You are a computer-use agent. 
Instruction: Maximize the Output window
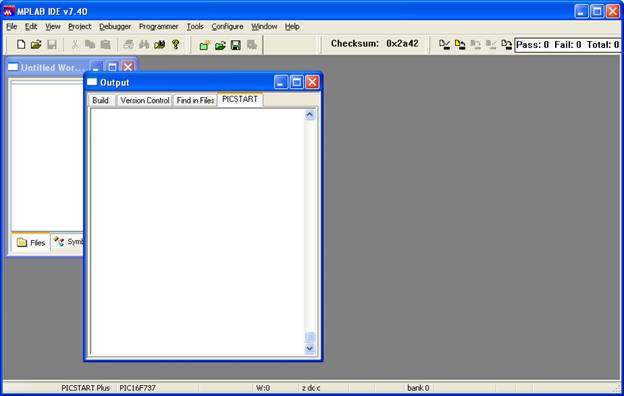pyautogui.click(x=296, y=82)
